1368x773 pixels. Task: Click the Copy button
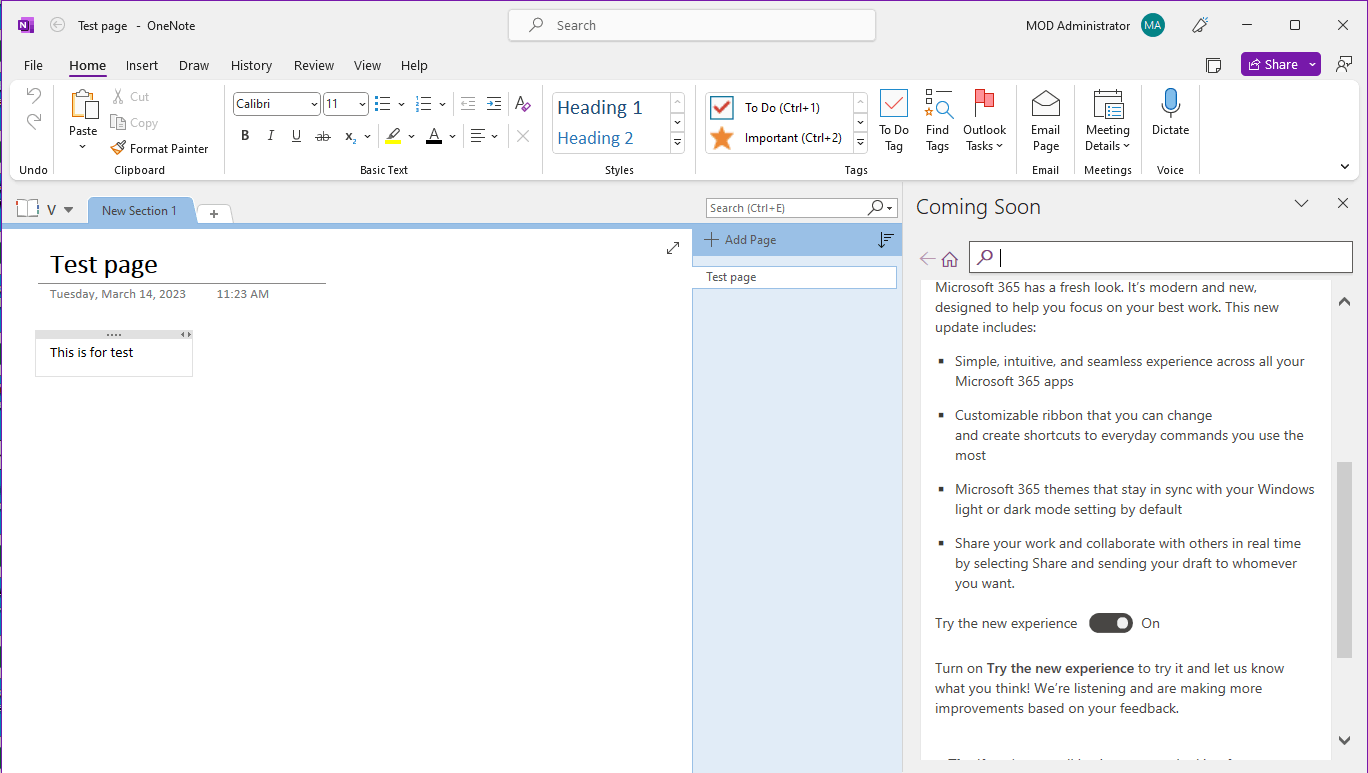134,123
